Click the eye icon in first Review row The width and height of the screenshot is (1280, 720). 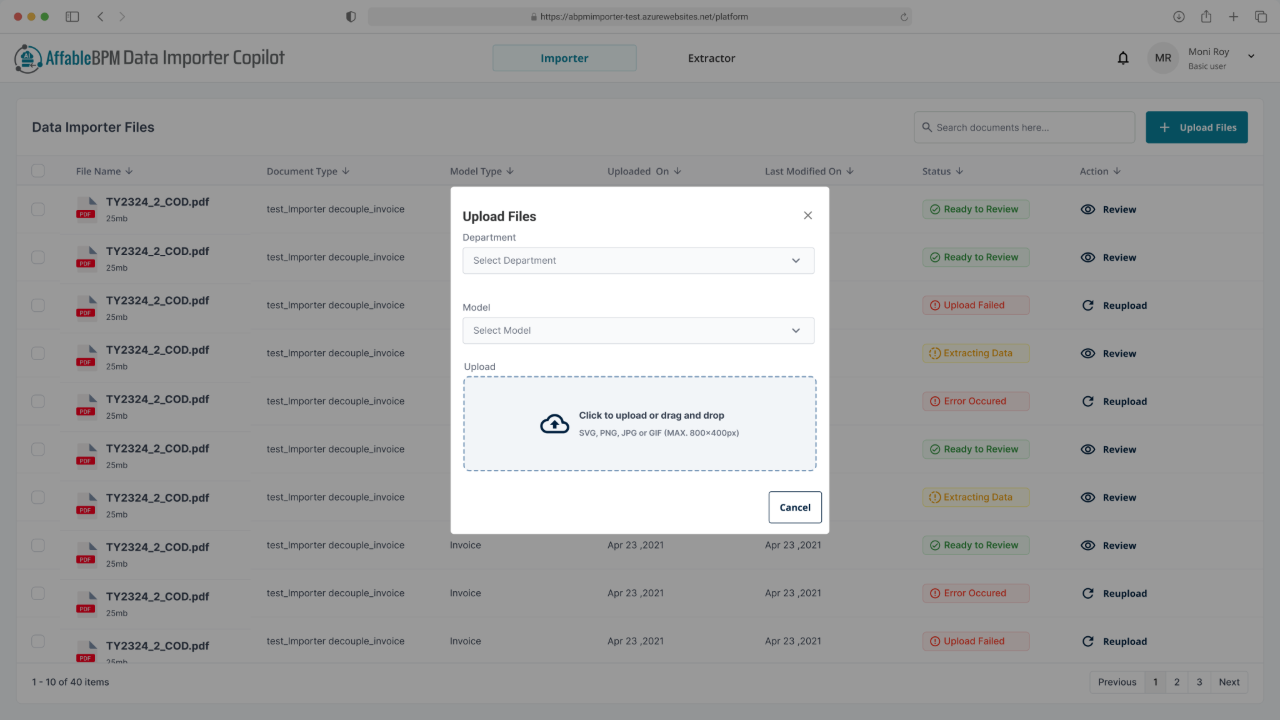coord(1088,210)
